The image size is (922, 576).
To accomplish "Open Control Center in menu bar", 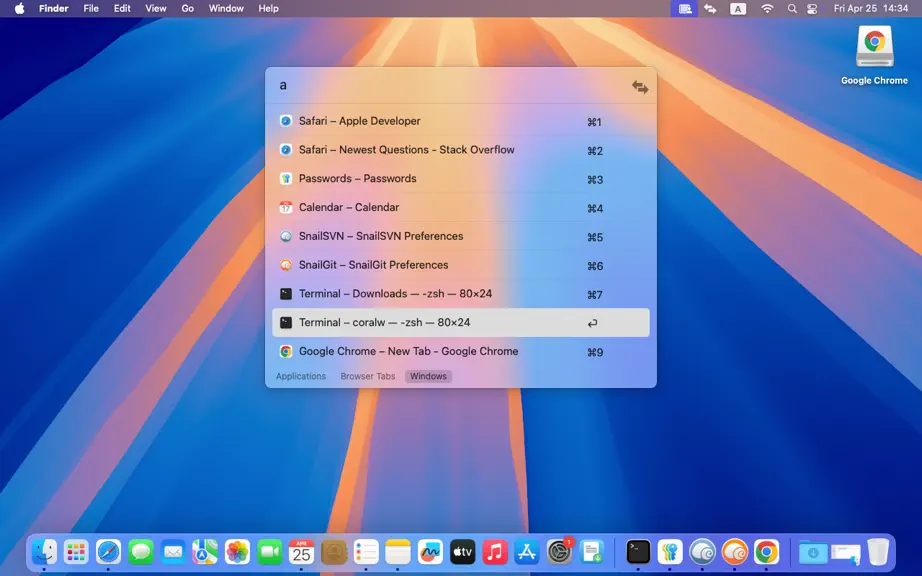I will point(812,9).
